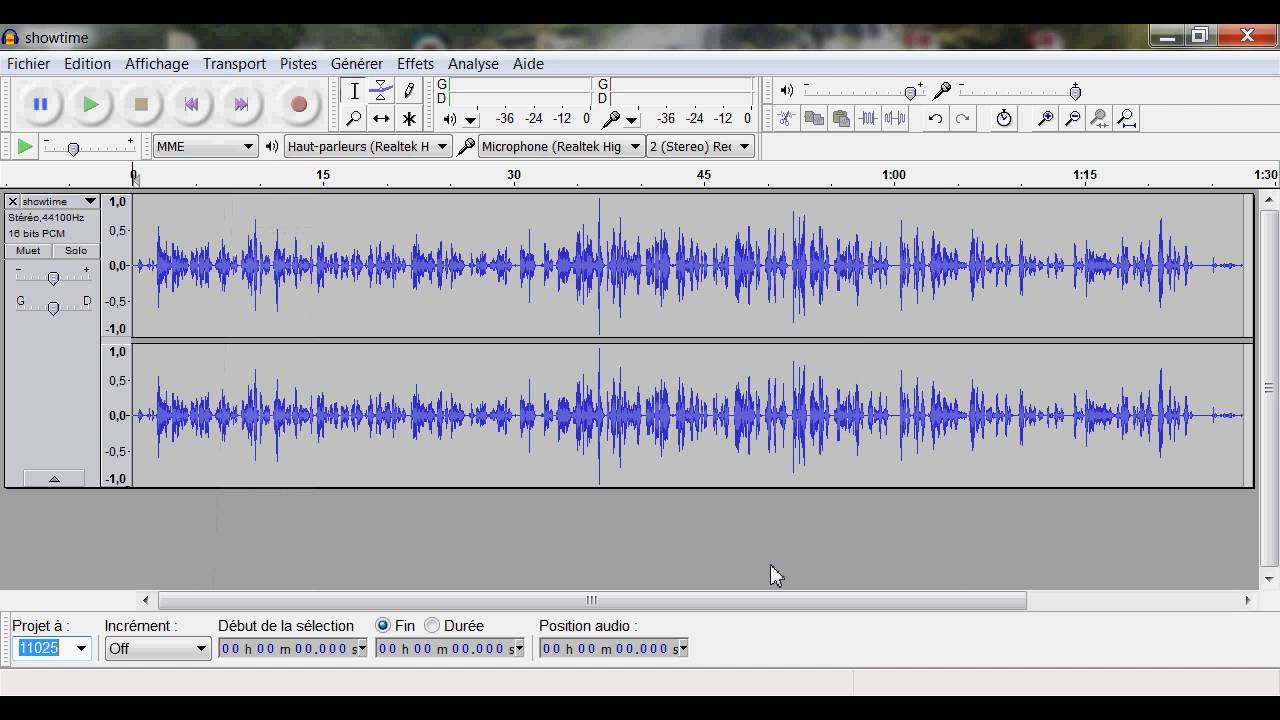Select the Durée radio button

432,625
